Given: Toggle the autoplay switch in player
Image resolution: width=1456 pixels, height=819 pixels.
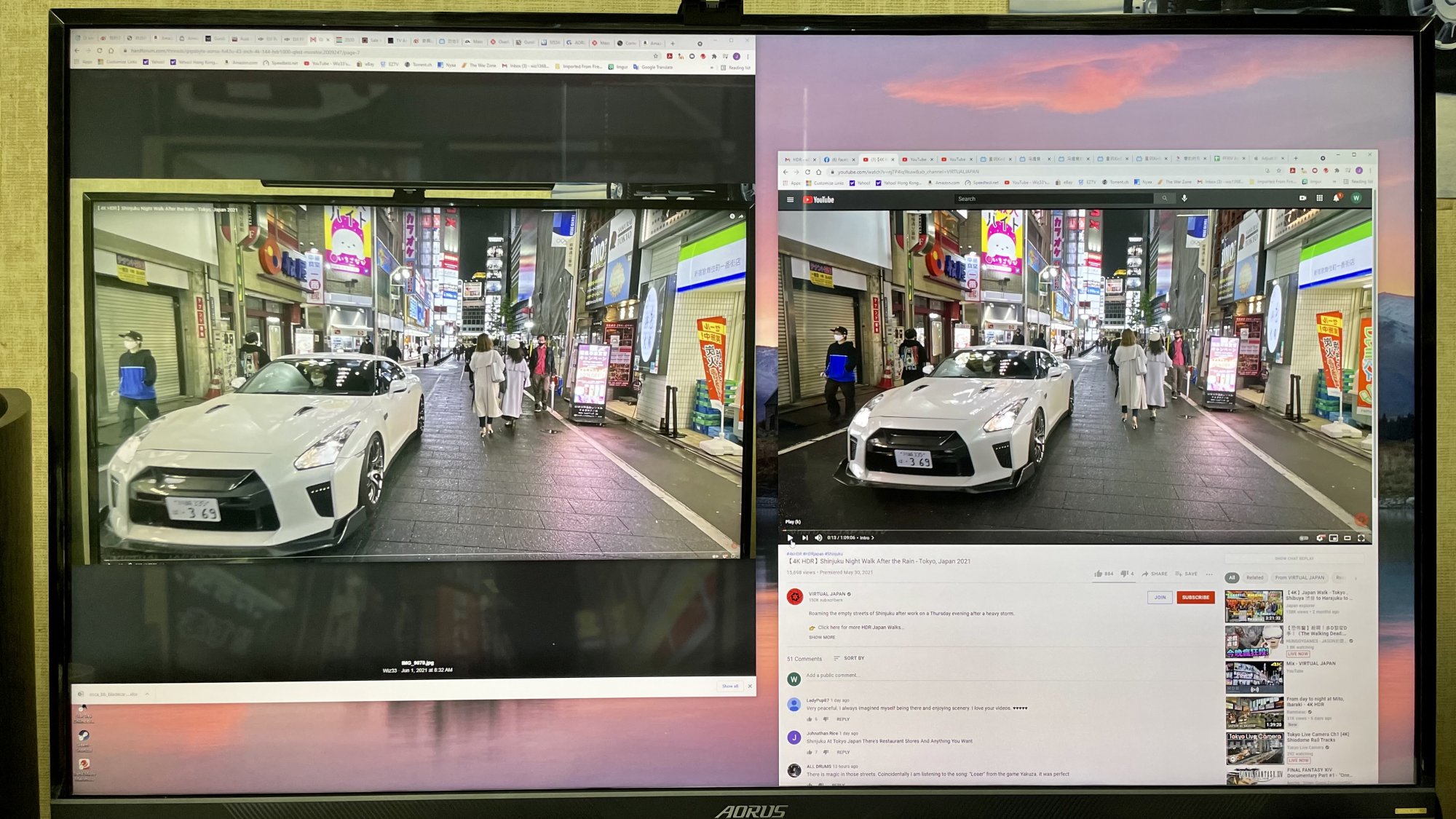Looking at the screenshot, I should point(1304,538).
